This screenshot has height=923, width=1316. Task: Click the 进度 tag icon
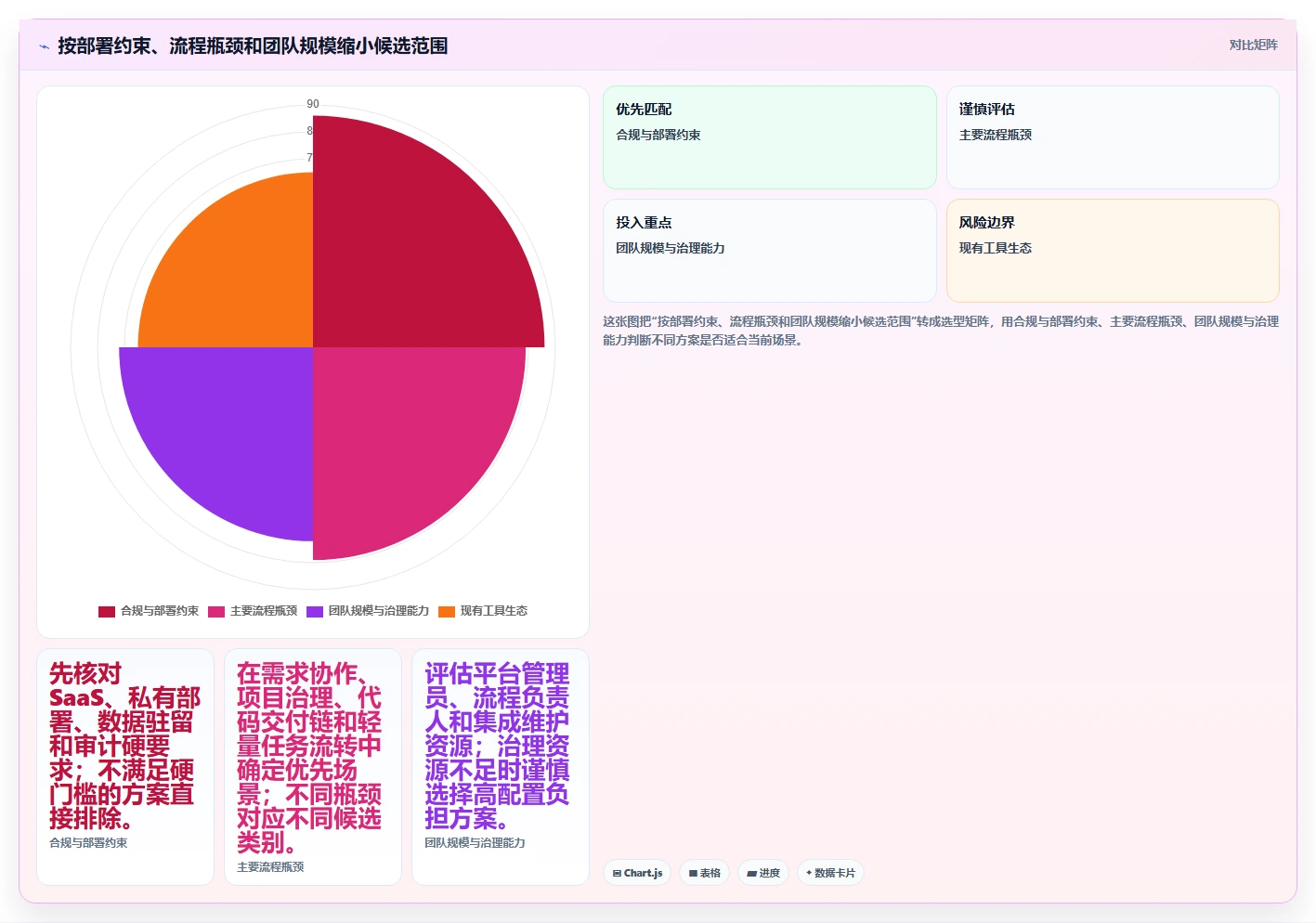[751, 873]
